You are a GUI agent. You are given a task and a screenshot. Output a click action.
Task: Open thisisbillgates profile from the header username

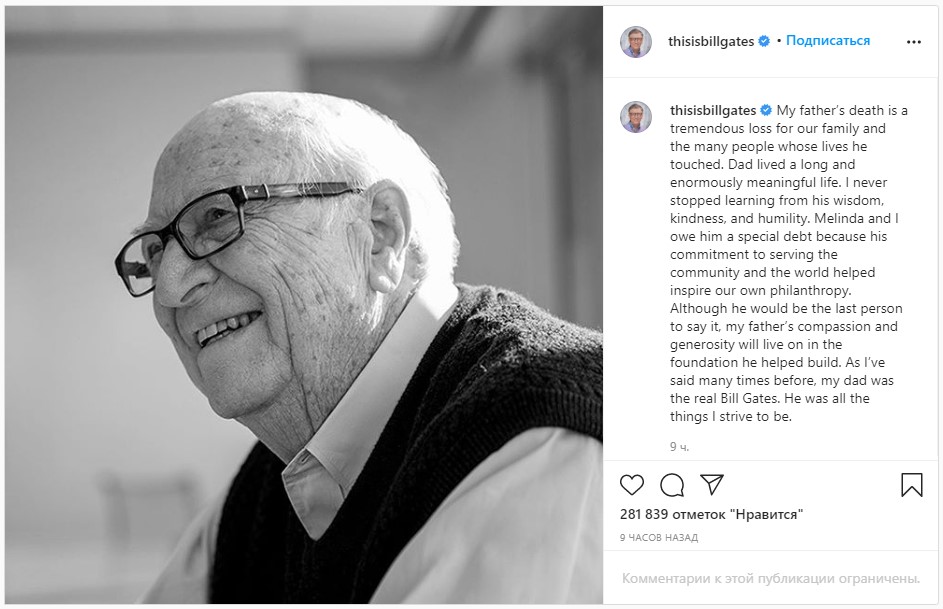[712, 41]
